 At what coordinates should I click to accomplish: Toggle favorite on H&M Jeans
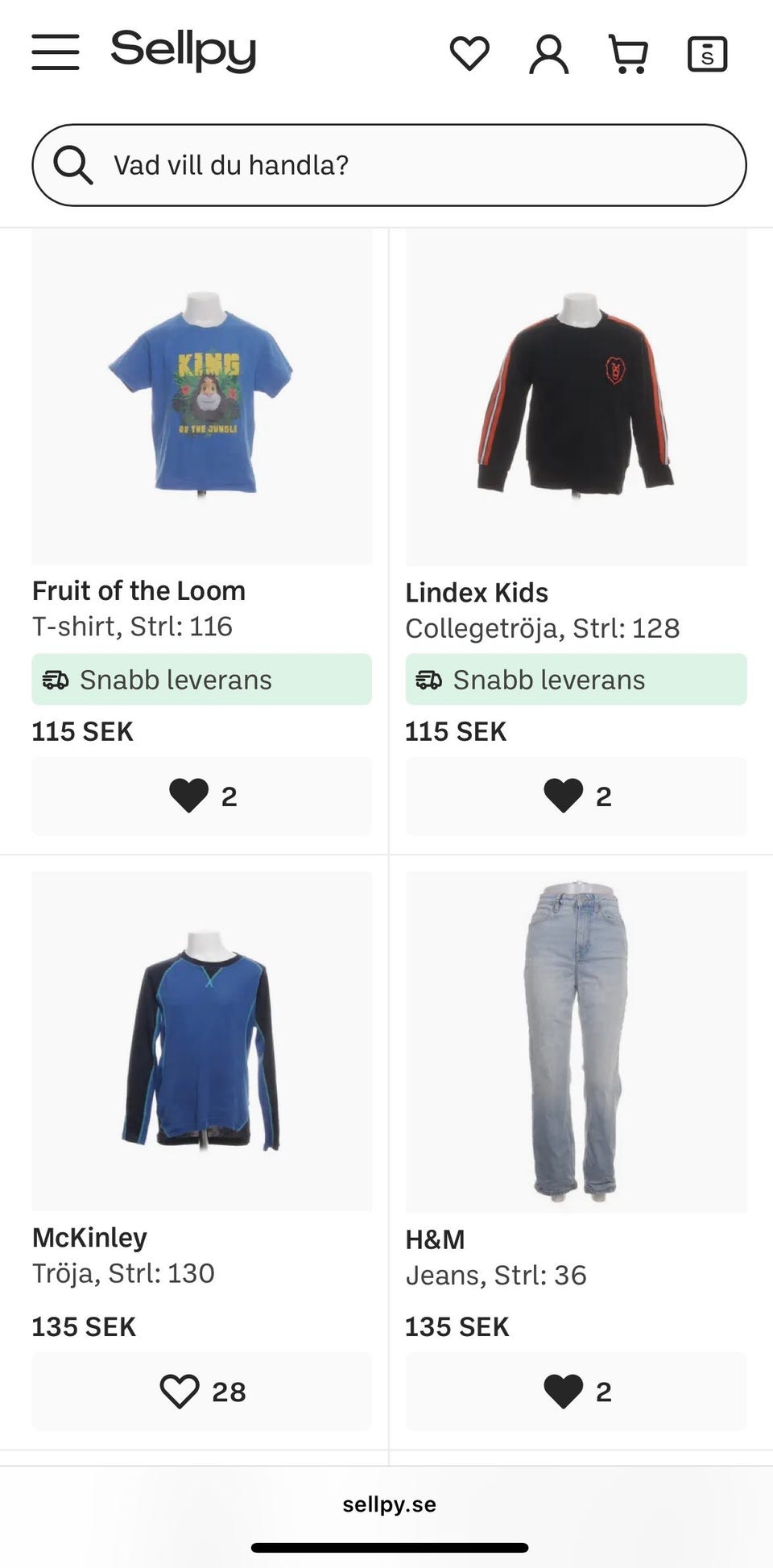(577, 1391)
